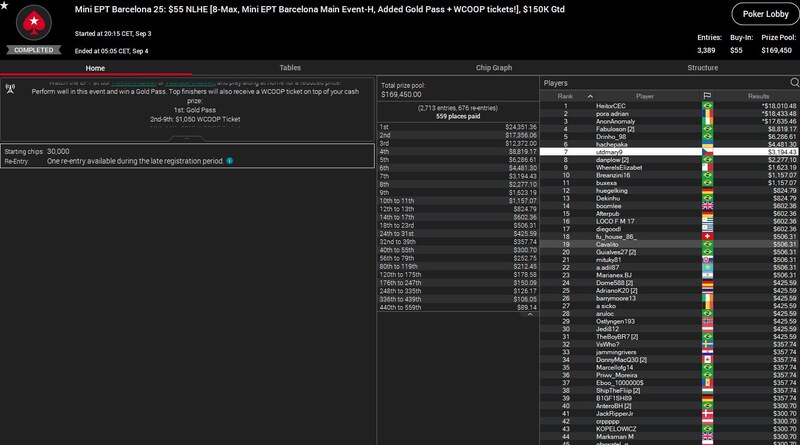
Task: Click the Canada flag beside DonnyMacQ30
Action: [x=707, y=360]
